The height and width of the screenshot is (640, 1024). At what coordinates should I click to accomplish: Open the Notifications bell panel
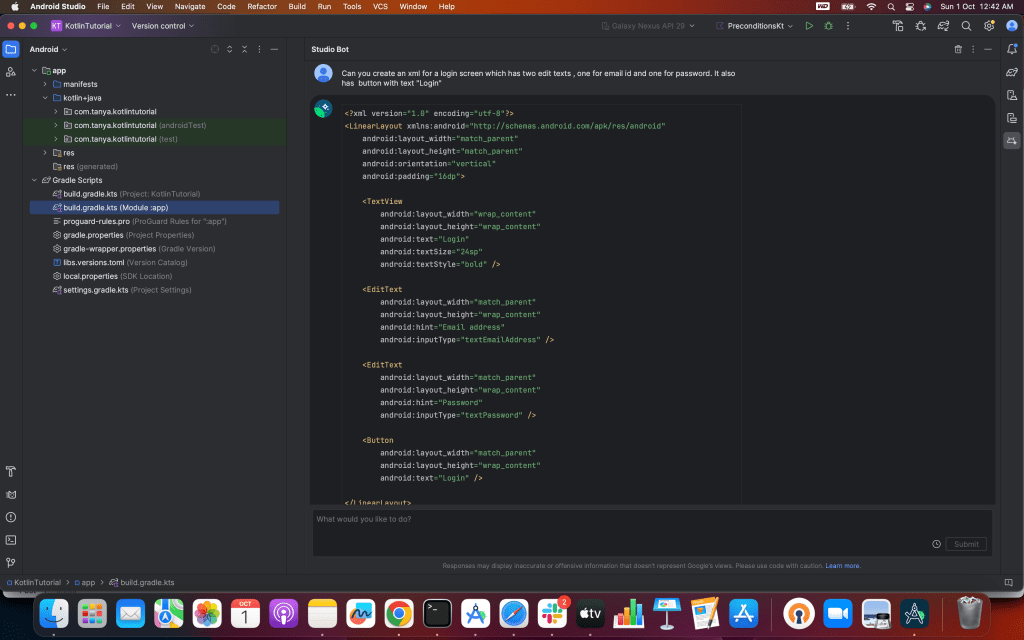click(1011, 49)
